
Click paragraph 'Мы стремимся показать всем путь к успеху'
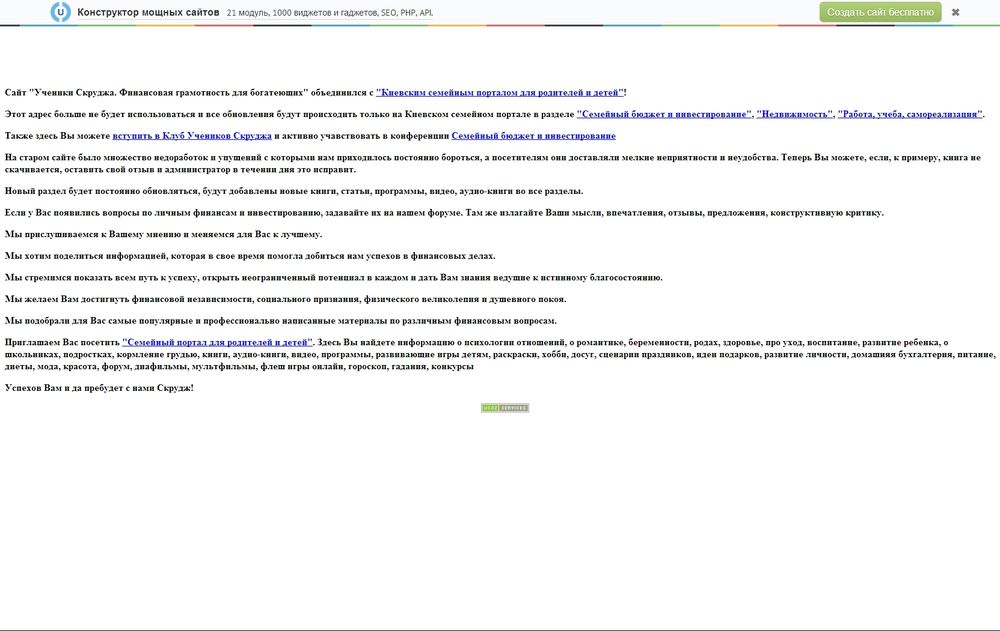(x=334, y=278)
